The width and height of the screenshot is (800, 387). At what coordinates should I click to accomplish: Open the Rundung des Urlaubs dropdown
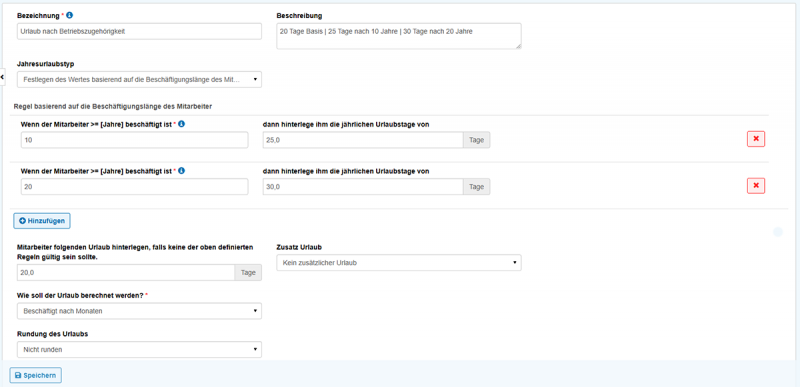139,350
